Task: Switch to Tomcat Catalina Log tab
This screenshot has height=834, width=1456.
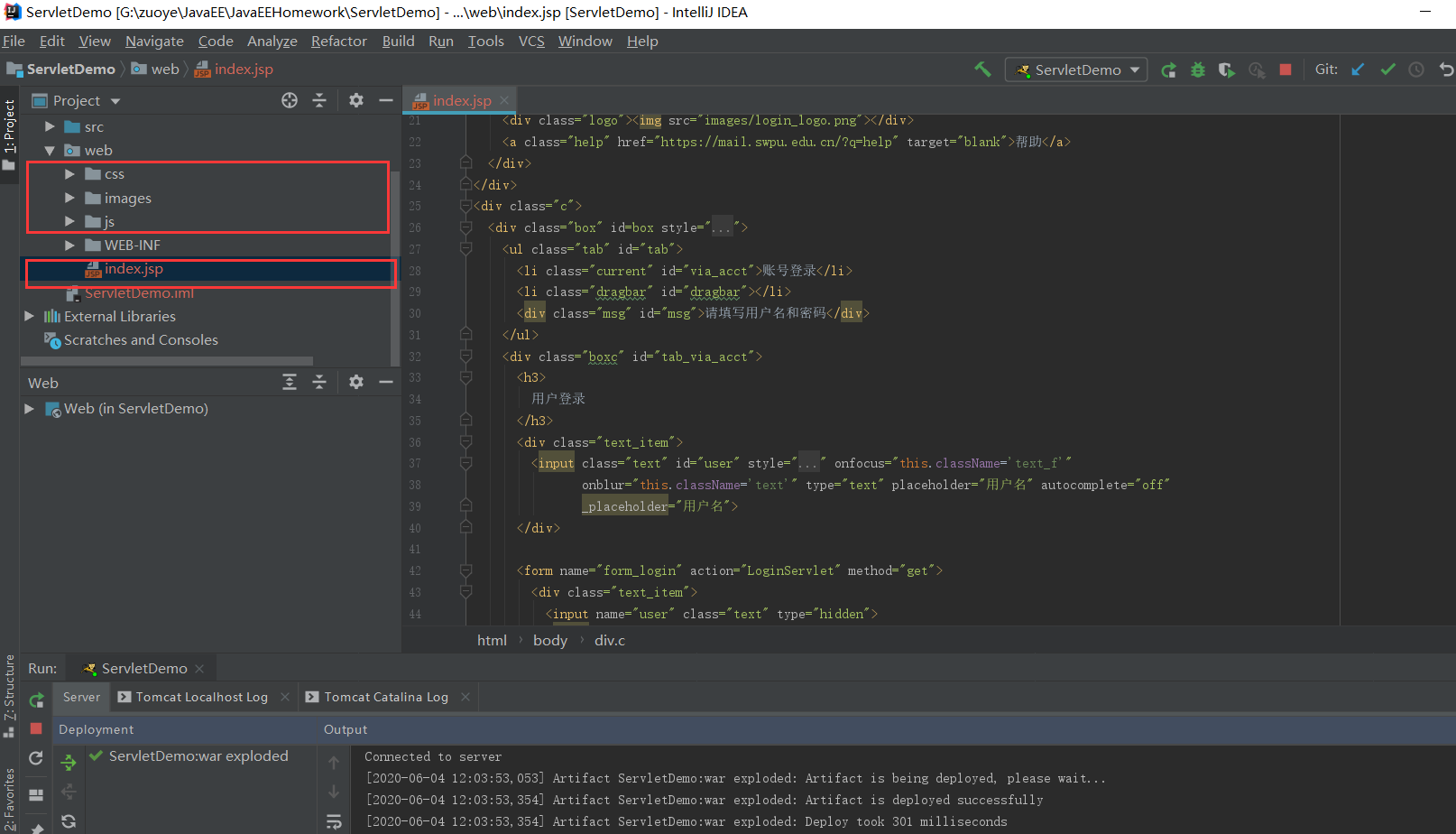Action: (385, 697)
